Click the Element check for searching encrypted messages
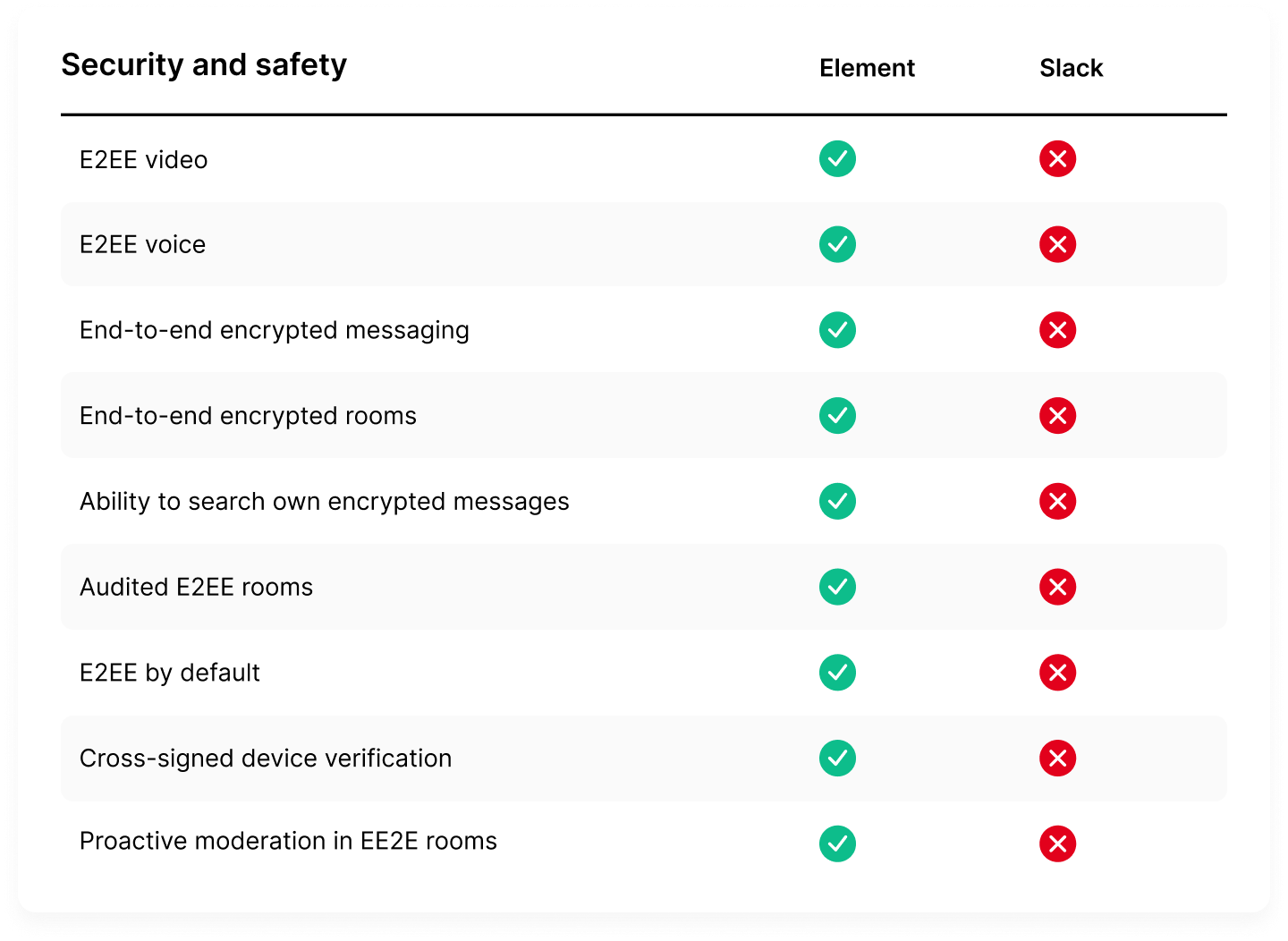This screenshot has height=941, width=1288. point(837,501)
